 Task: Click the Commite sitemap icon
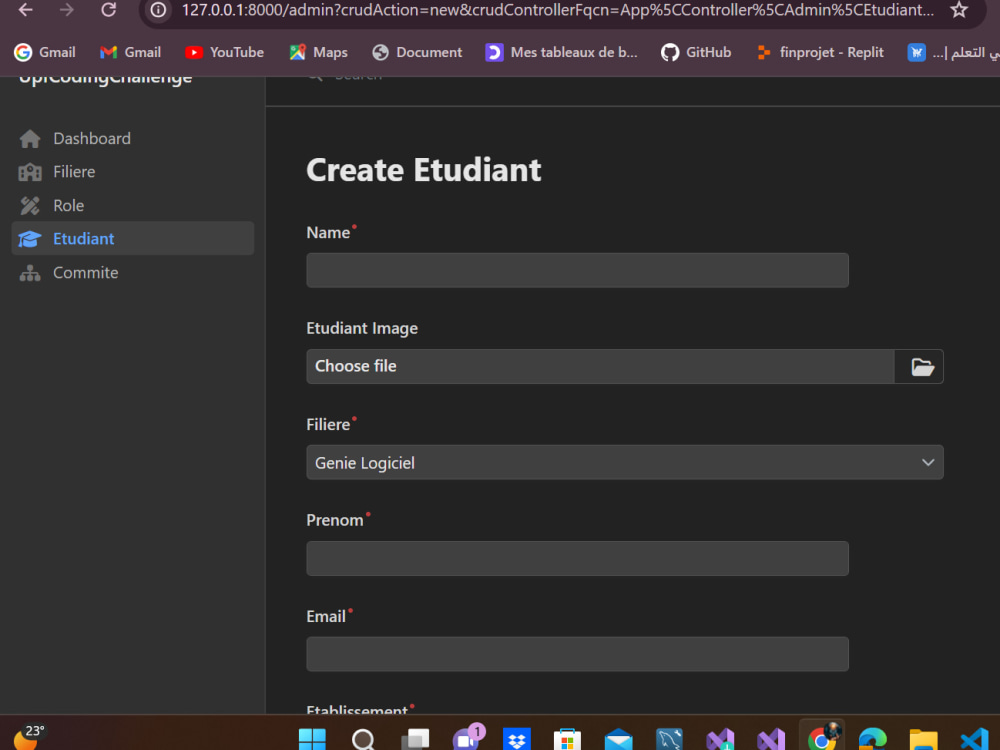tap(29, 273)
